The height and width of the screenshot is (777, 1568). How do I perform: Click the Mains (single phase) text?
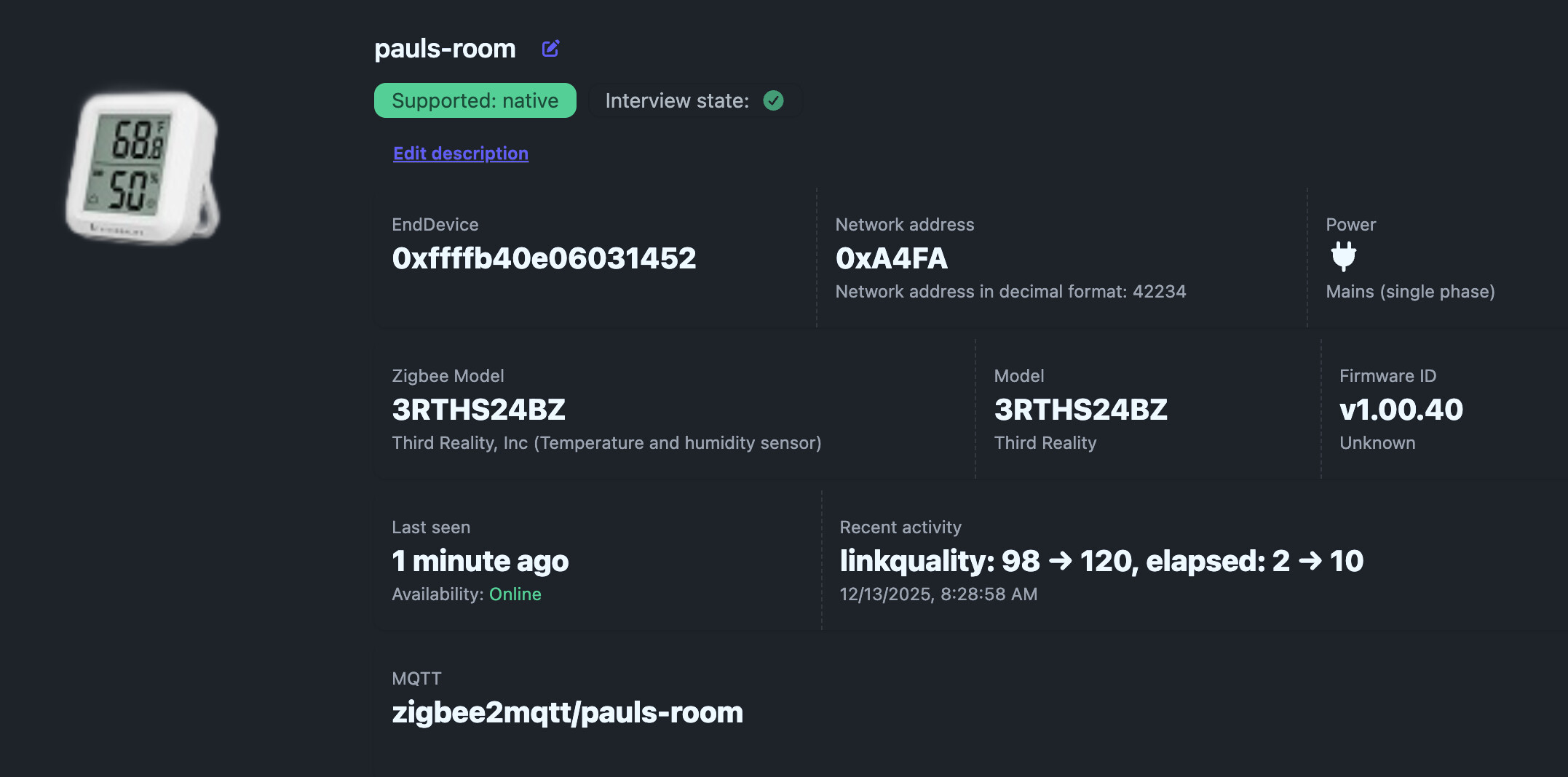[x=1410, y=292]
